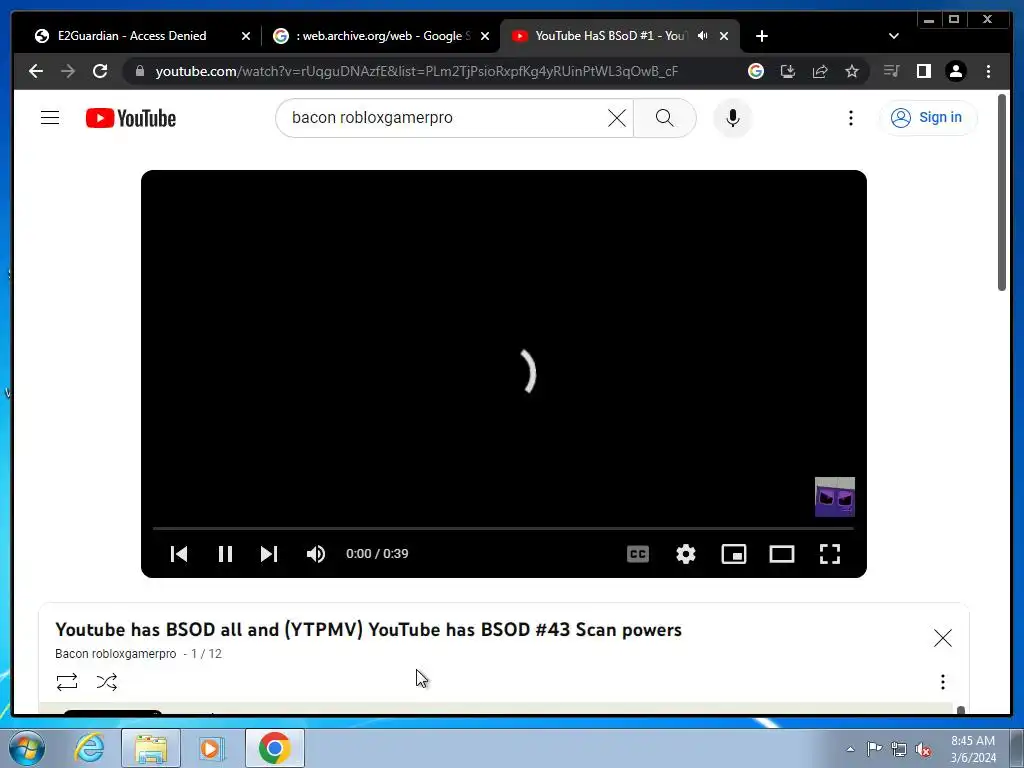Toggle closed captions on the video

pos(638,554)
